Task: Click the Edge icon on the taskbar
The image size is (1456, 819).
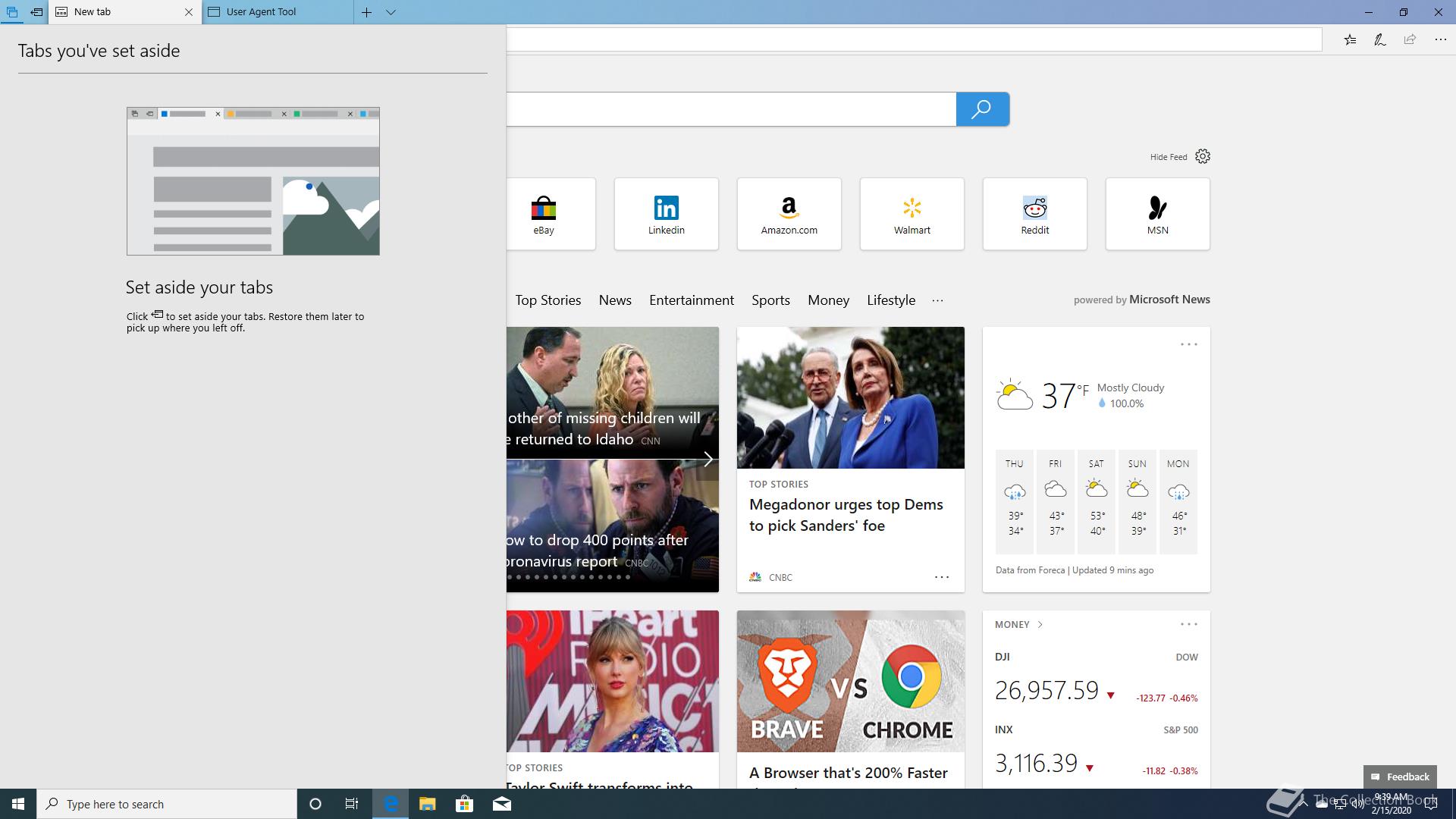Action: tap(390, 804)
